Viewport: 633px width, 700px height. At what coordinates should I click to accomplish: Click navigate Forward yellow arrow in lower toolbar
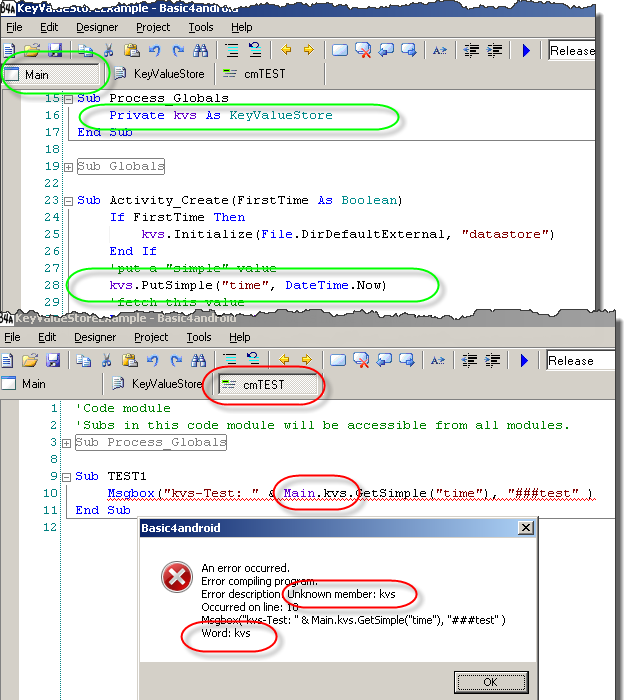(x=307, y=359)
